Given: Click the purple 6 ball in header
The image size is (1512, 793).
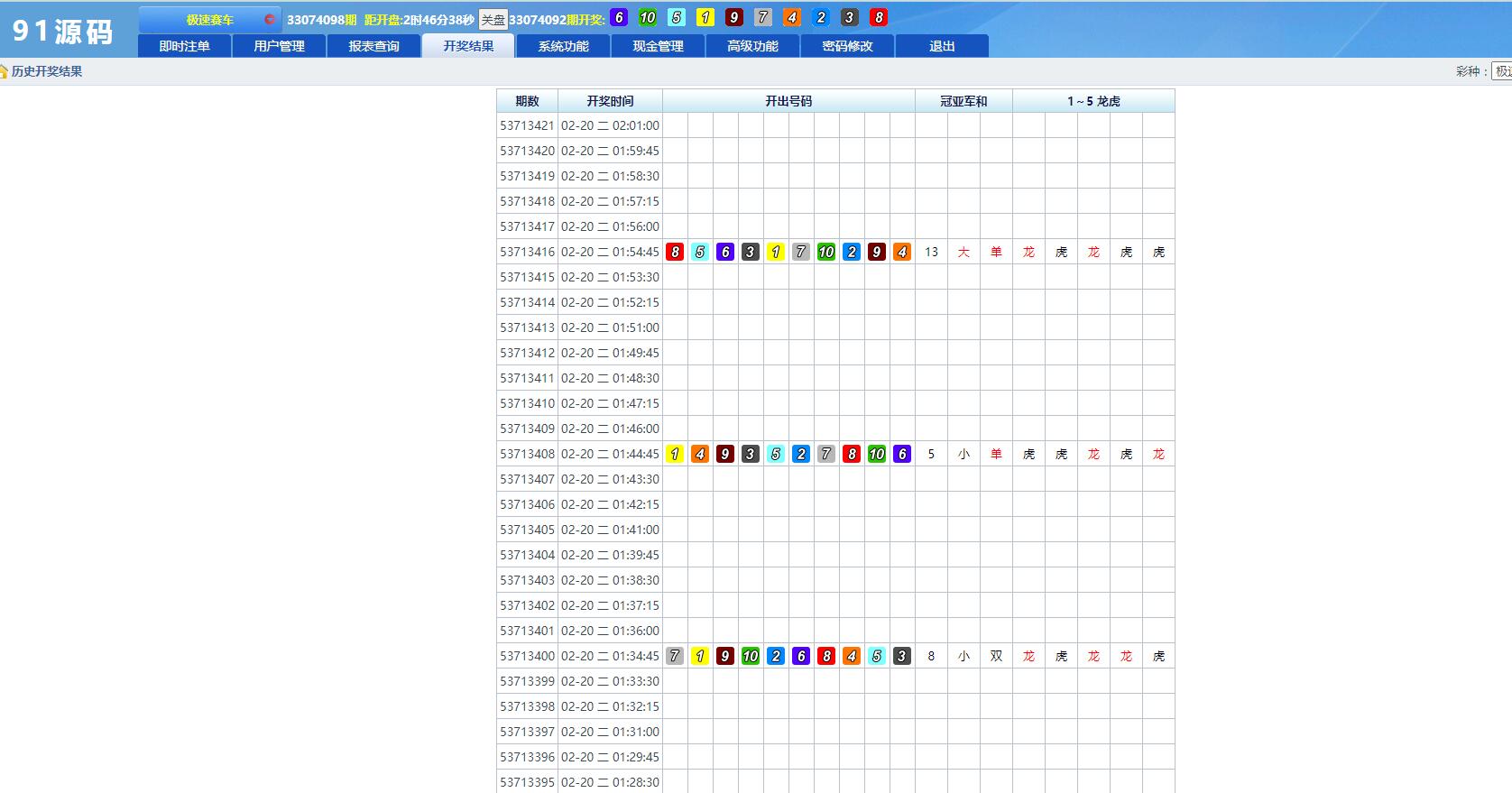Looking at the screenshot, I should (619, 18).
